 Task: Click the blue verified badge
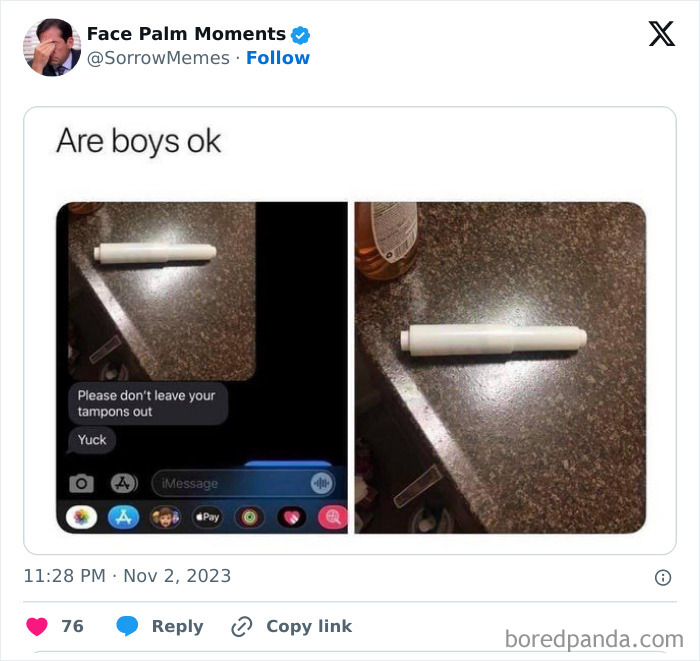(300, 35)
